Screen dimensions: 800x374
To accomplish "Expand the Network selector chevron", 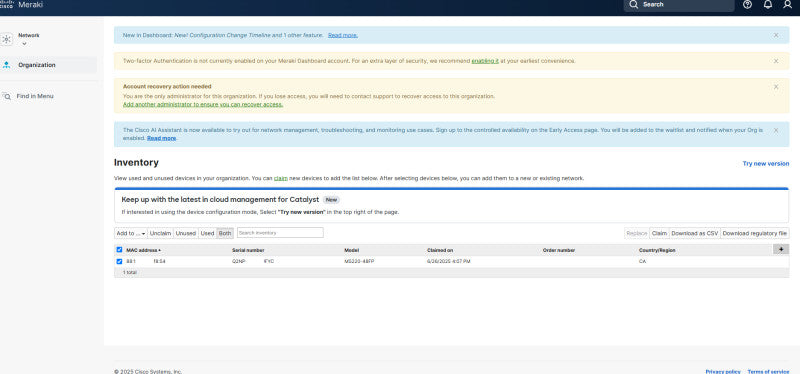I will [24, 44].
